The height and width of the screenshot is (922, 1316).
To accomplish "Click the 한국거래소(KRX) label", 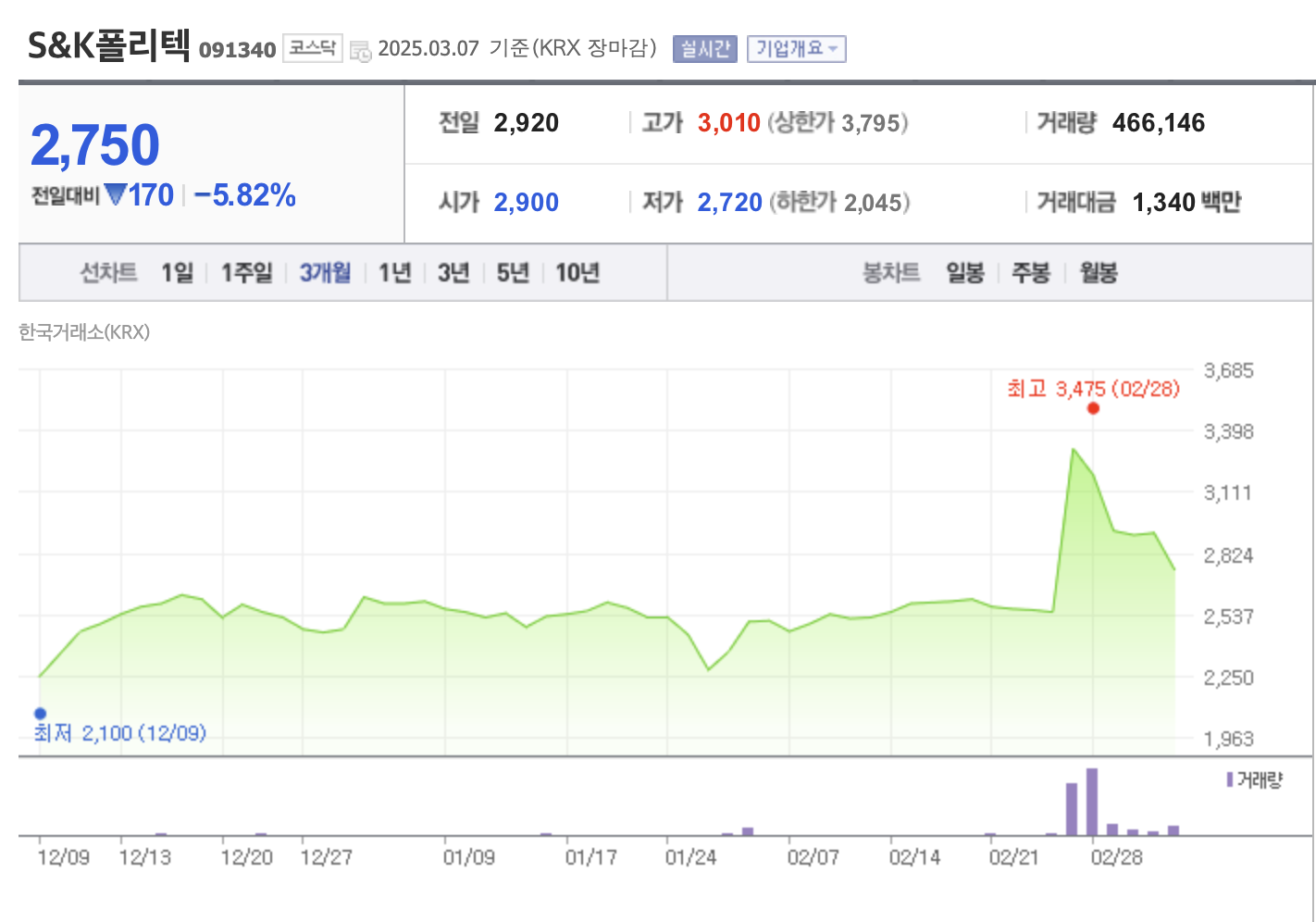I will 84,332.
